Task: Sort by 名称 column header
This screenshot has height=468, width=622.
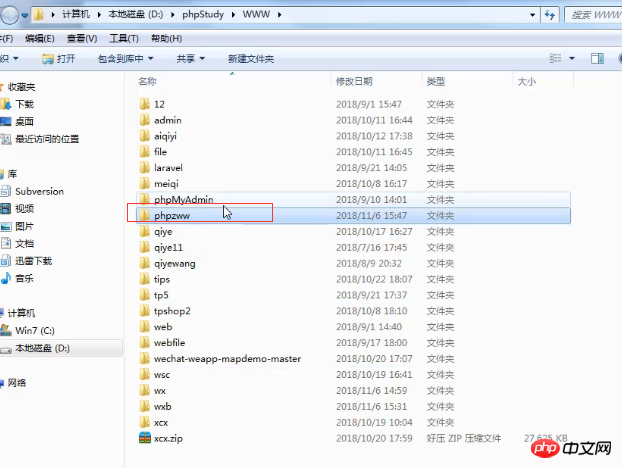Action: tap(148, 81)
